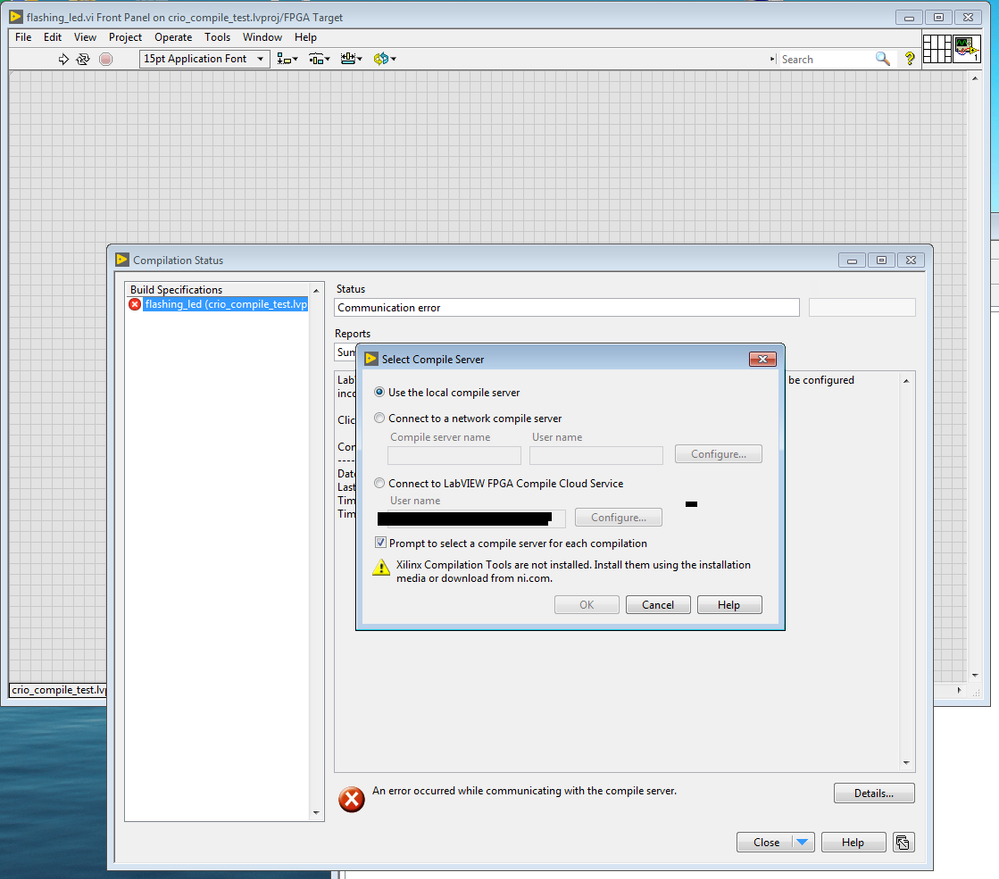Click front panel horizontal scroll right arrow
999x879 pixels.
pos(959,690)
